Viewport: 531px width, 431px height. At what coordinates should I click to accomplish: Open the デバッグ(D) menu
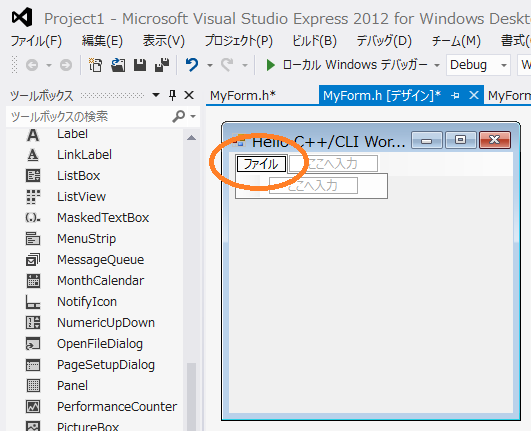point(384,41)
